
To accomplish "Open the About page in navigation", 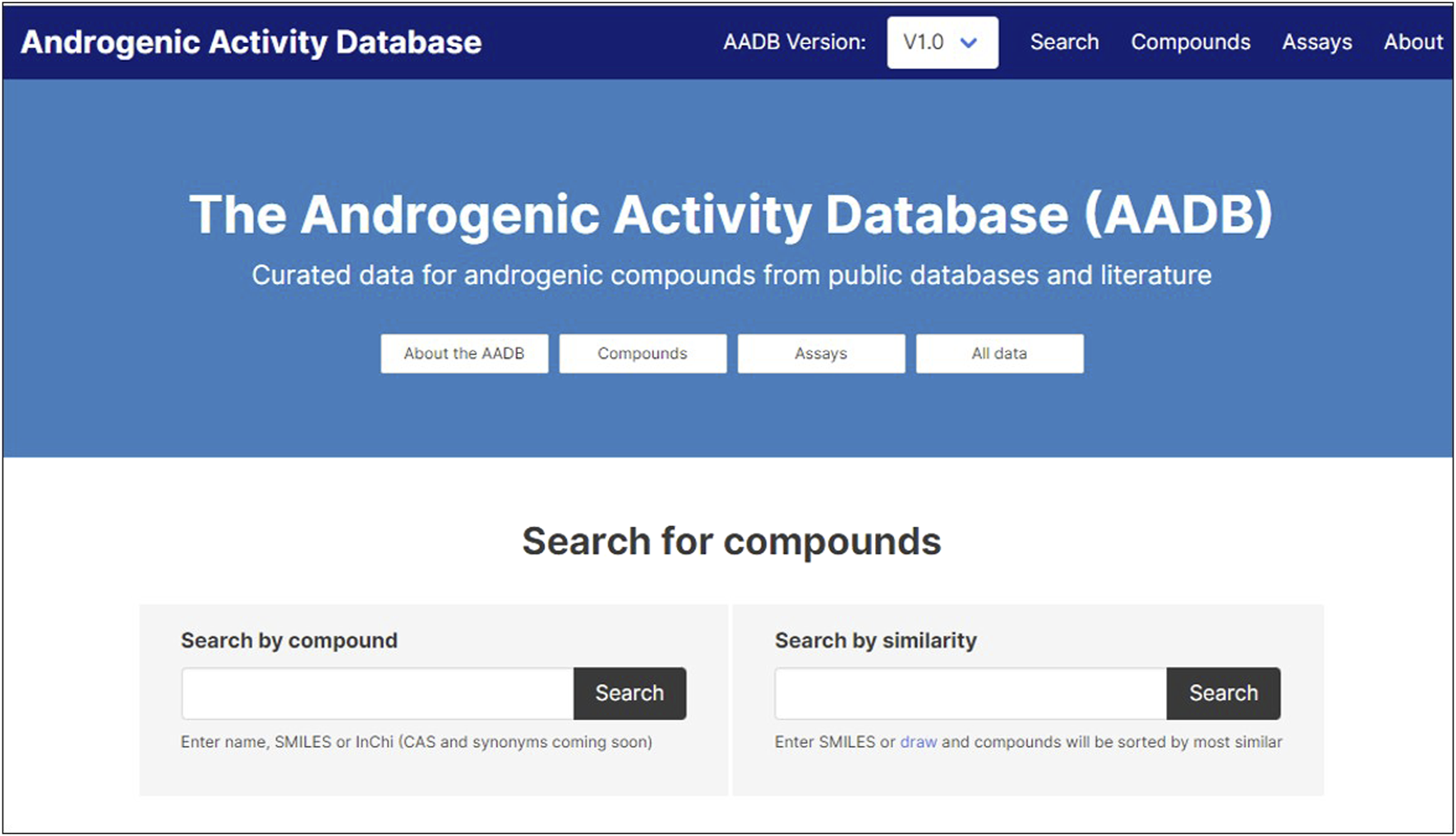I will click(1413, 42).
